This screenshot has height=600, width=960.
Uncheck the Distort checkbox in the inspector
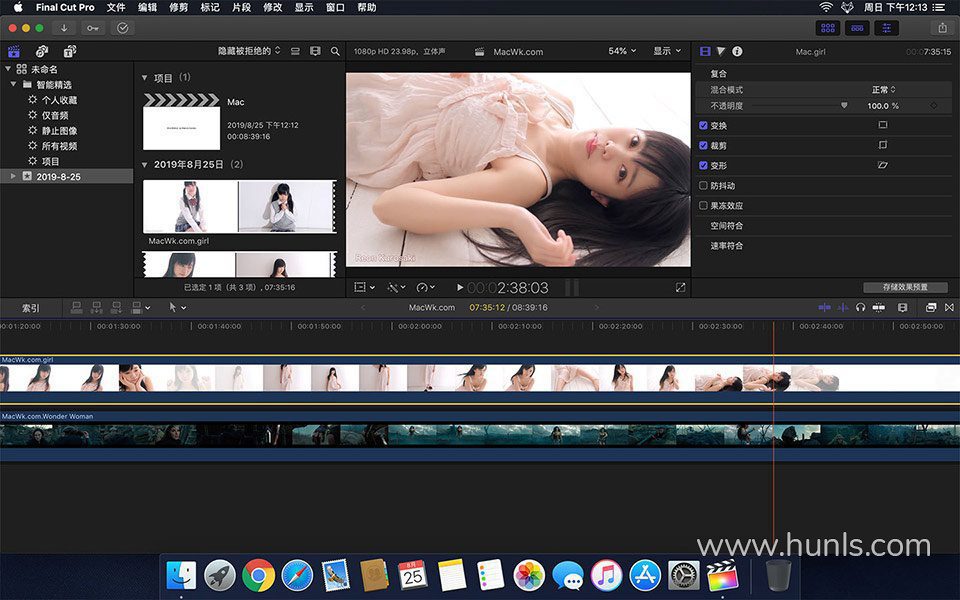click(x=703, y=165)
